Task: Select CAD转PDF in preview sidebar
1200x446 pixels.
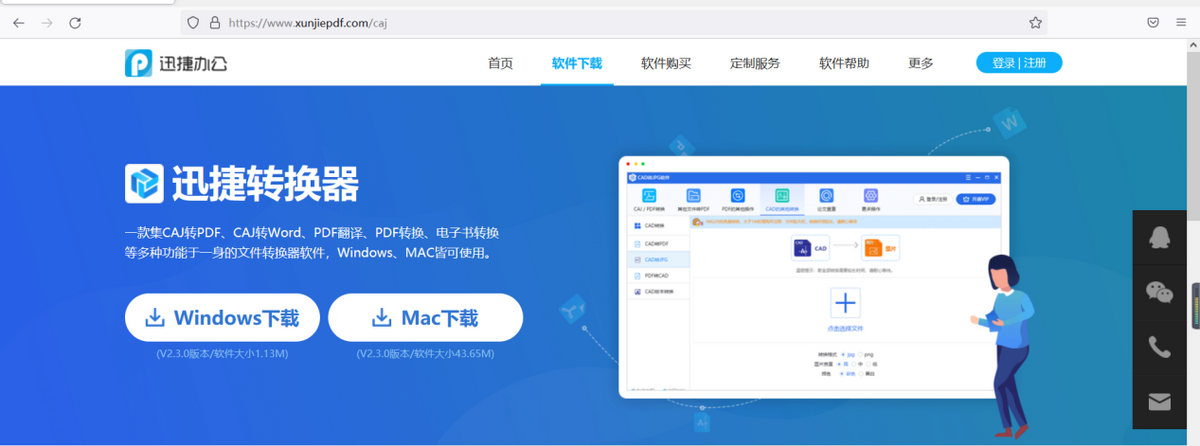Action: point(658,243)
